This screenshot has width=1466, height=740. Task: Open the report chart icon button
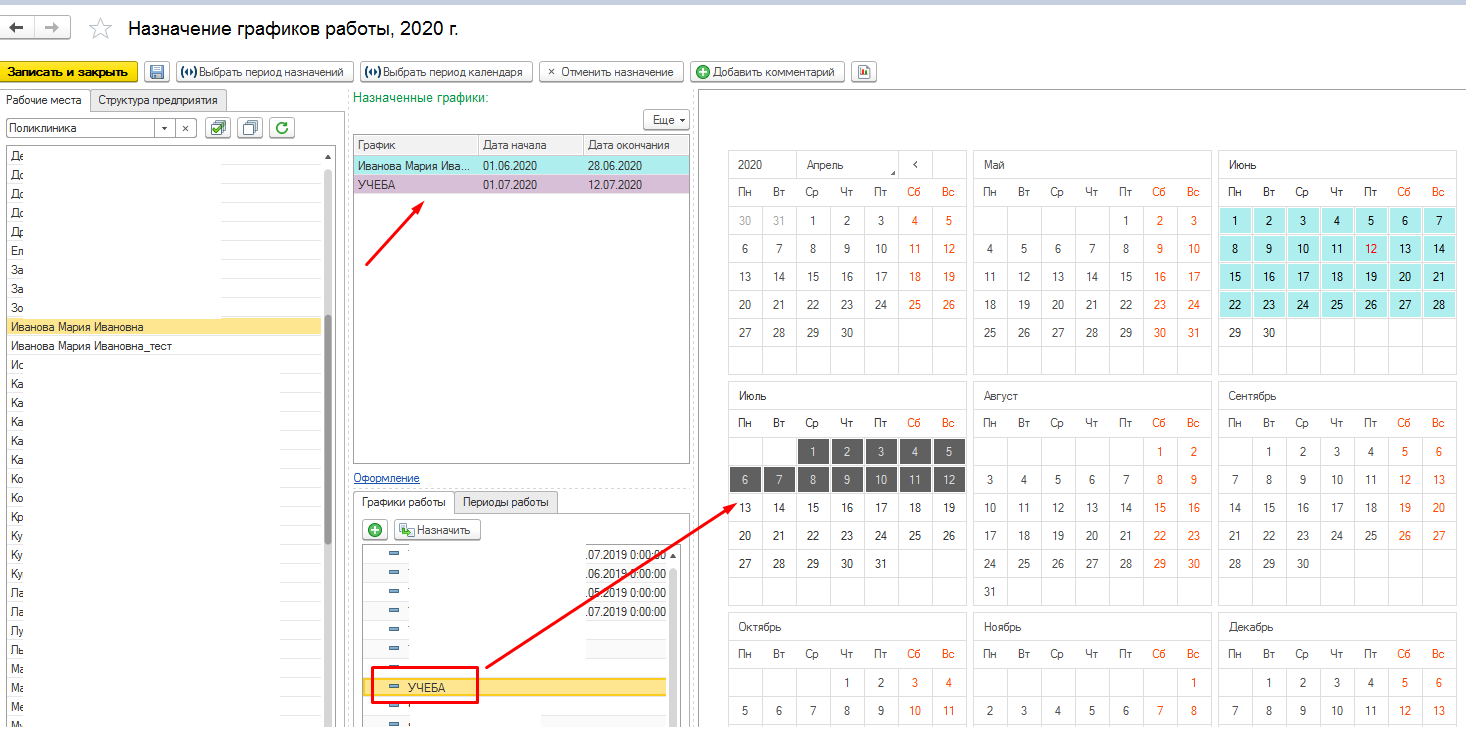pos(863,72)
